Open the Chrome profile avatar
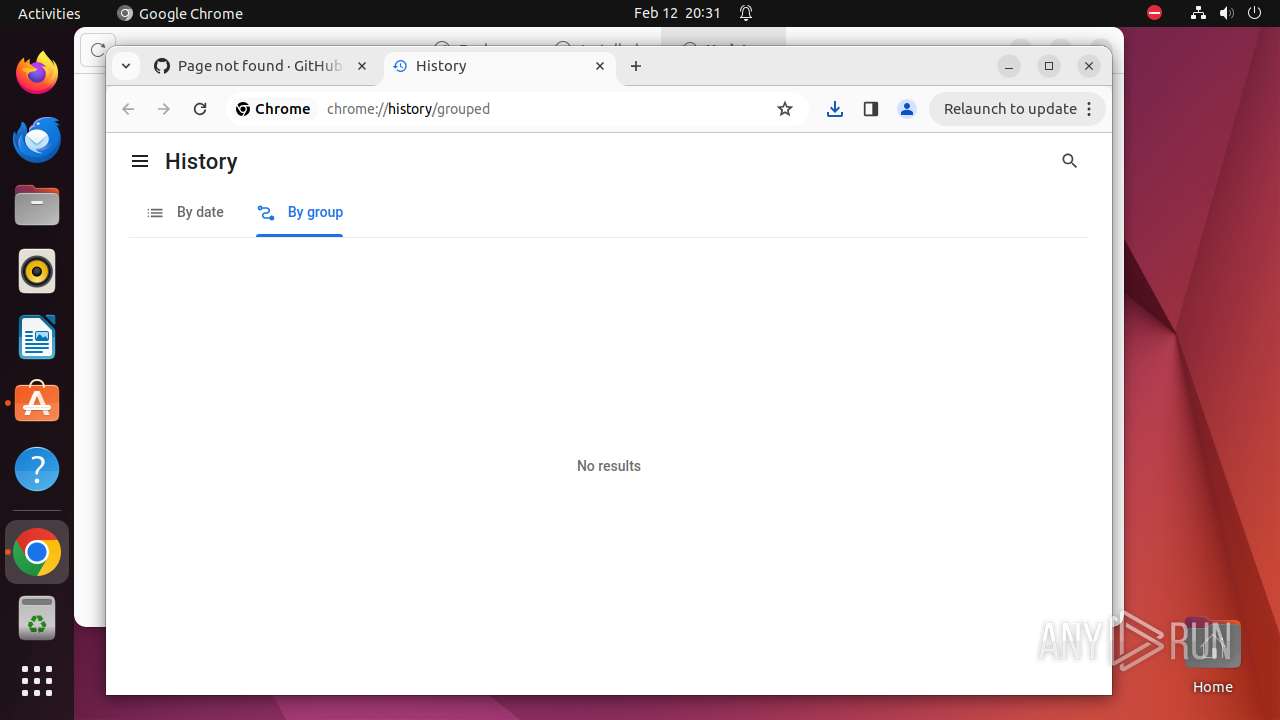 (x=907, y=109)
